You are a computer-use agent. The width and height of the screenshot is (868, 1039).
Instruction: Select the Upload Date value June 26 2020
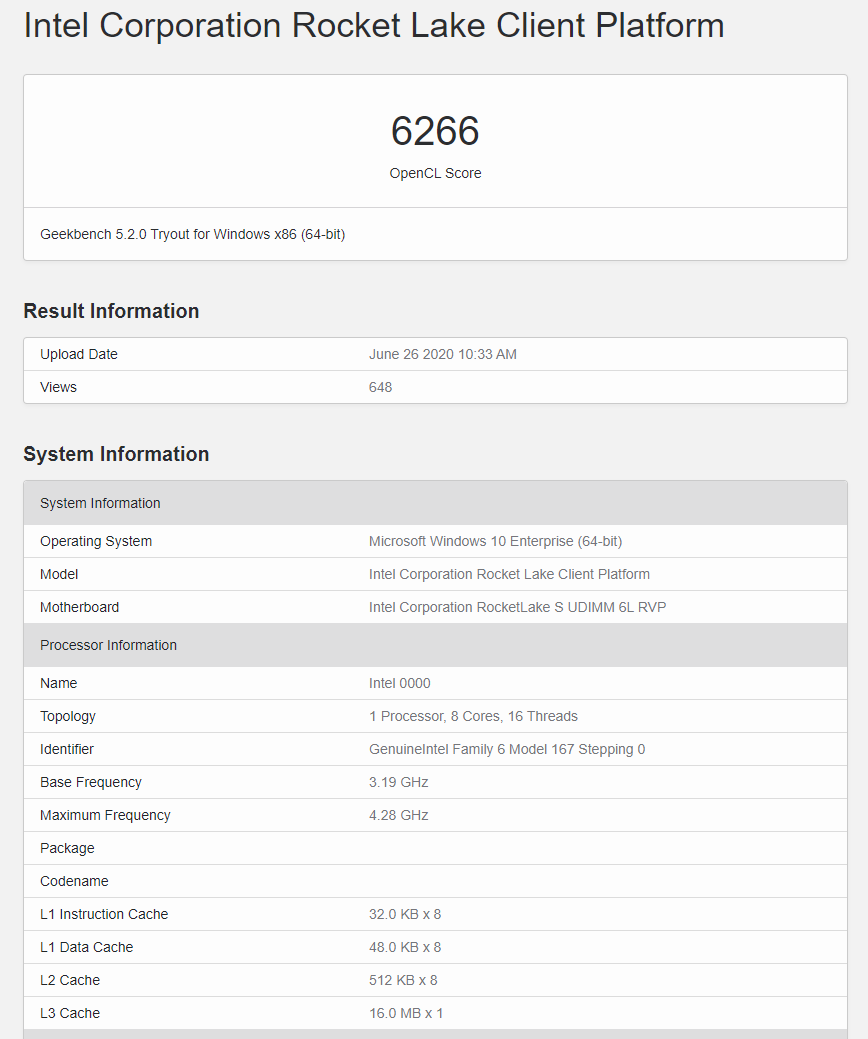tap(442, 354)
